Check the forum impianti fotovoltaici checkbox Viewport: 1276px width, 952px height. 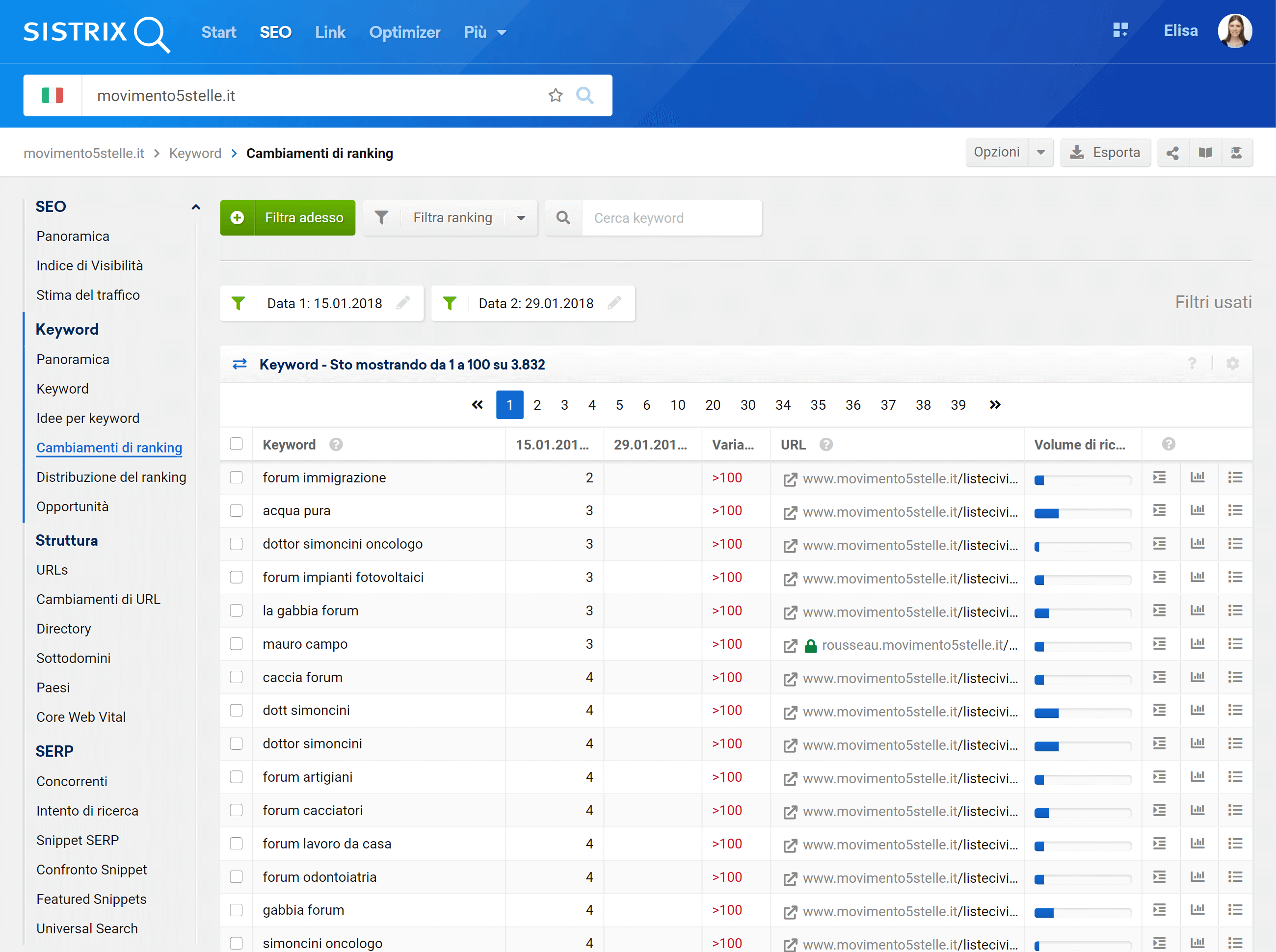coord(236,577)
